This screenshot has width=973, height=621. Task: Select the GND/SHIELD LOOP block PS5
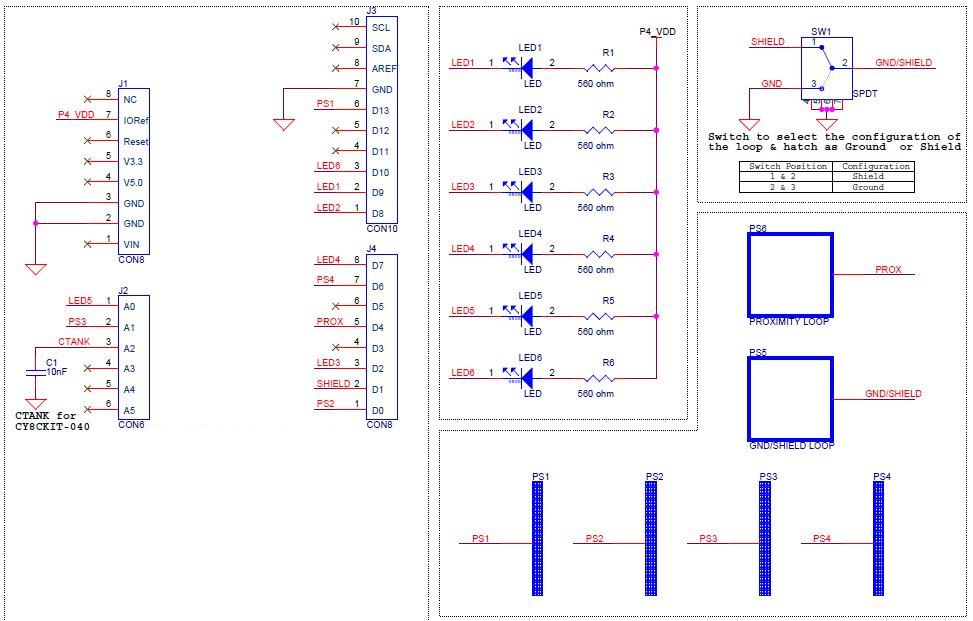[x=790, y=400]
